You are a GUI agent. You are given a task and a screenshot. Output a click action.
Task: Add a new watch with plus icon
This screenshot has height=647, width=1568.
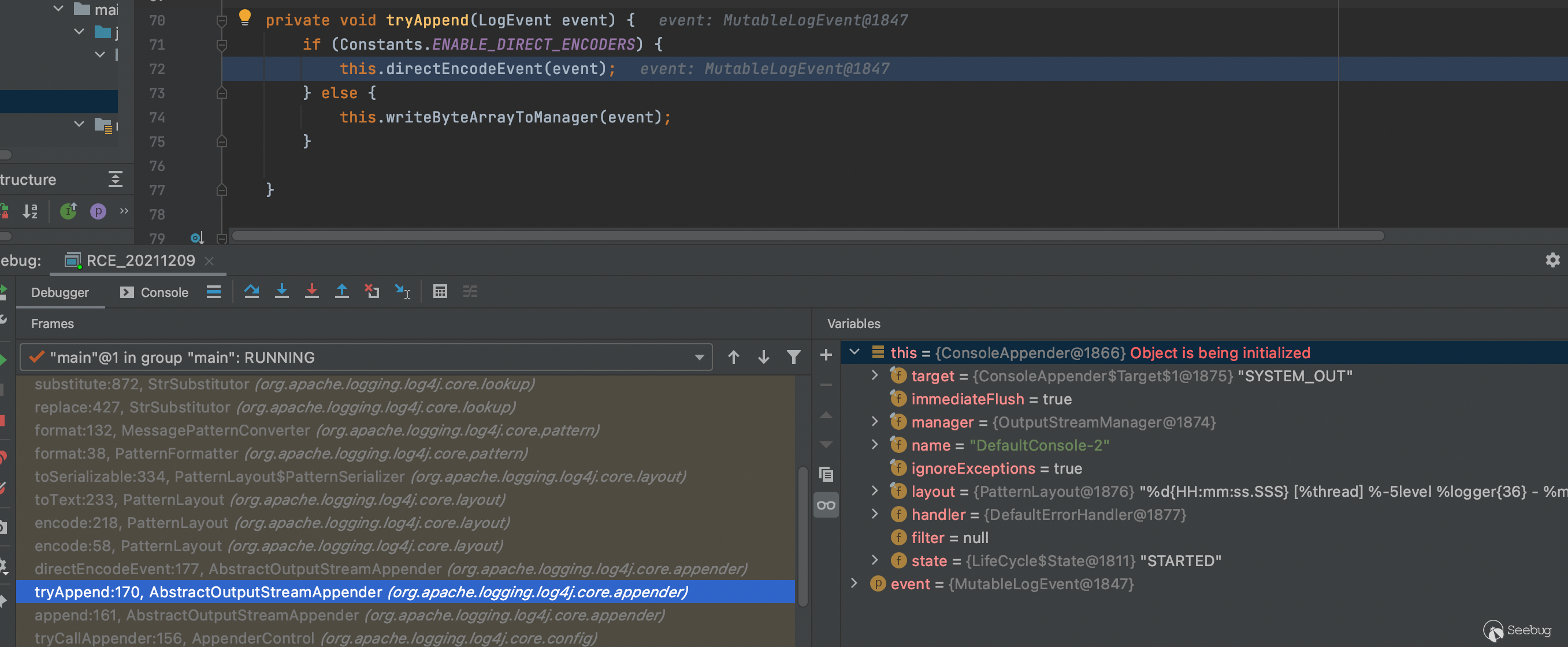pyautogui.click(x=826, y=355)
